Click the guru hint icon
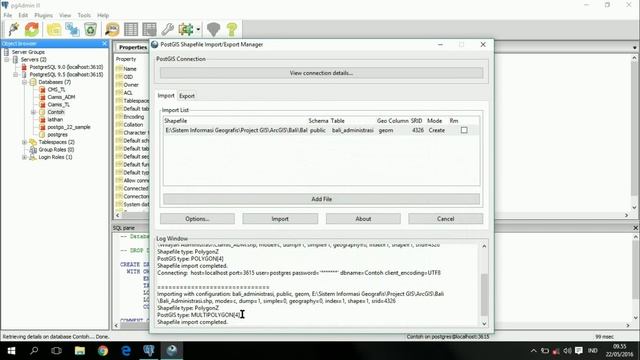Image resolution: width=640 pixels, height=360 pixels. click(213, 29)
